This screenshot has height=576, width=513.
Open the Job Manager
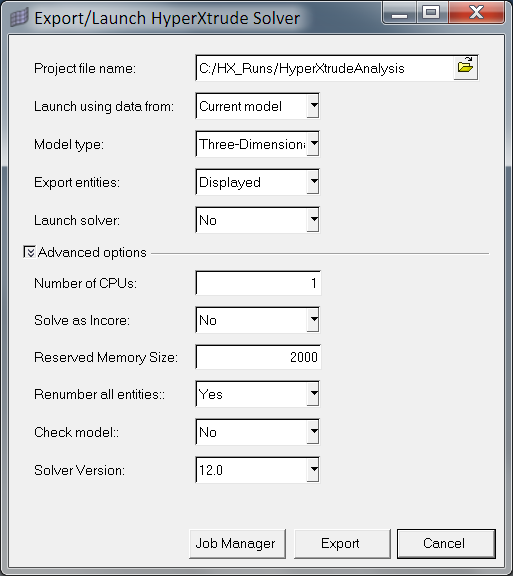[237, 544]
